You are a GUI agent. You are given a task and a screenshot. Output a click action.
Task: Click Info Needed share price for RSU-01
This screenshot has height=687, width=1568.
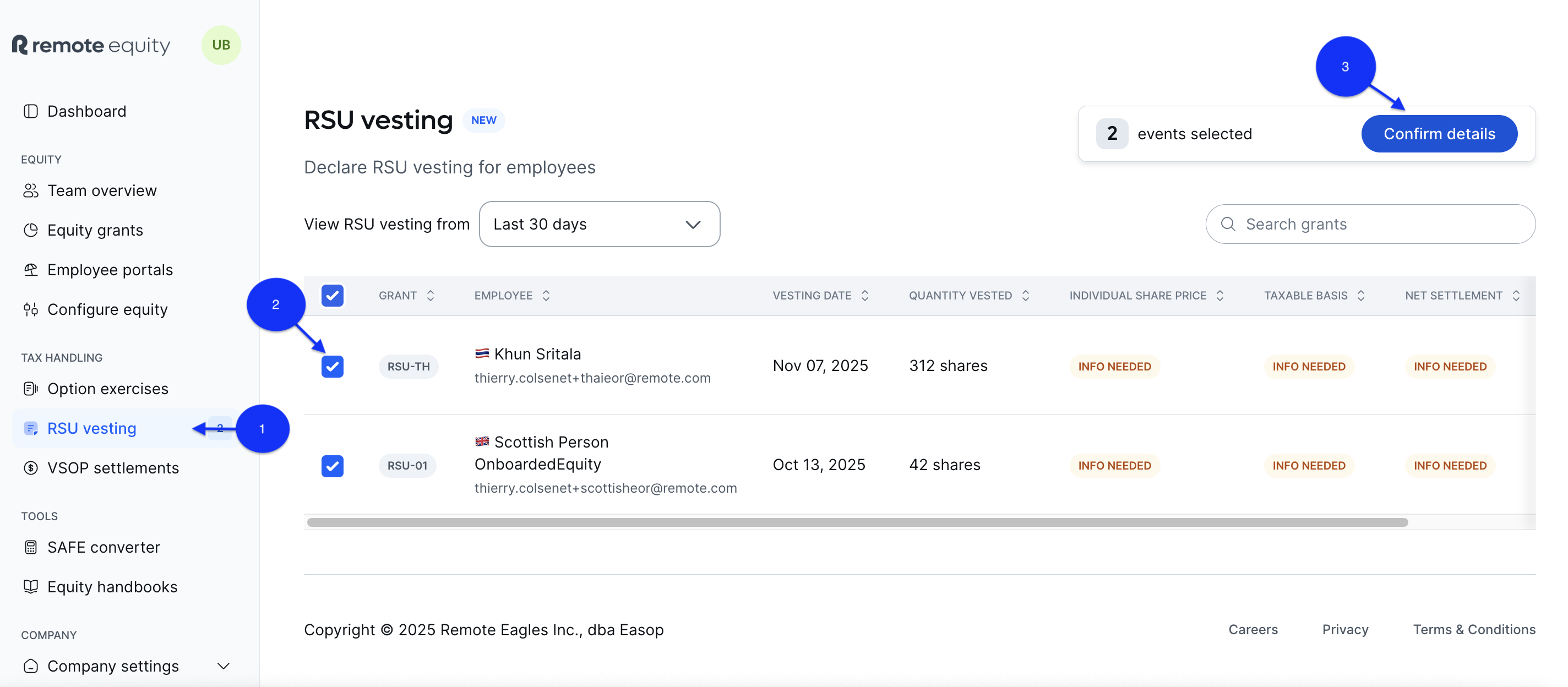tap(1114, 466)
